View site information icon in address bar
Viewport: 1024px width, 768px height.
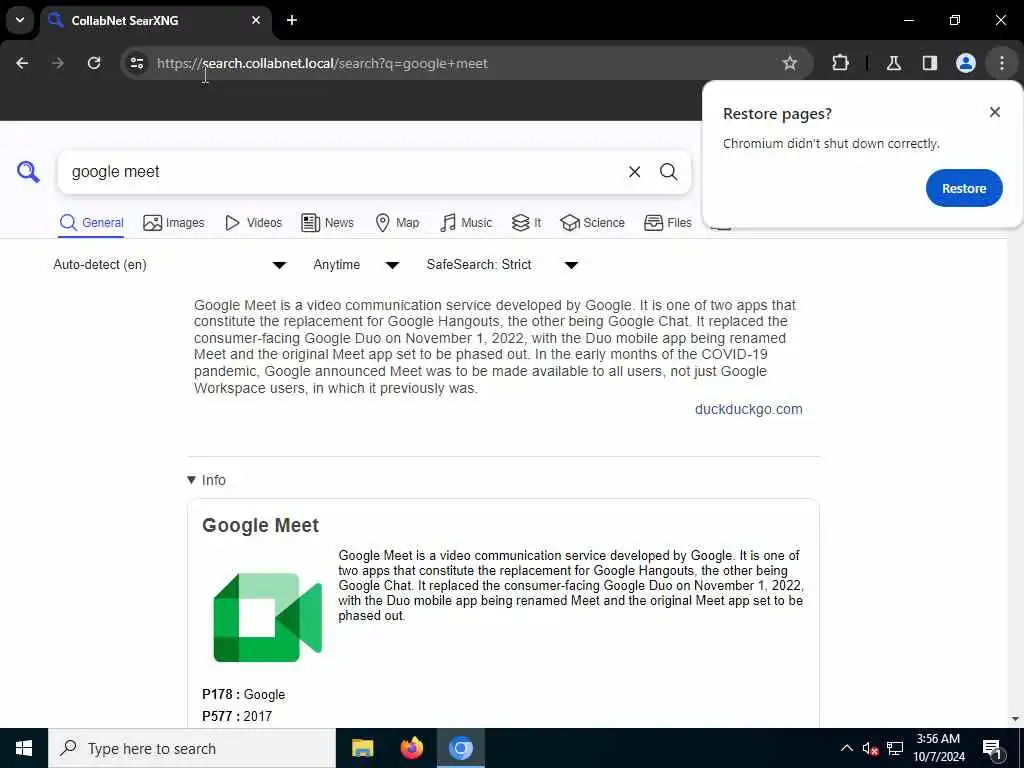tap(136, 63)
